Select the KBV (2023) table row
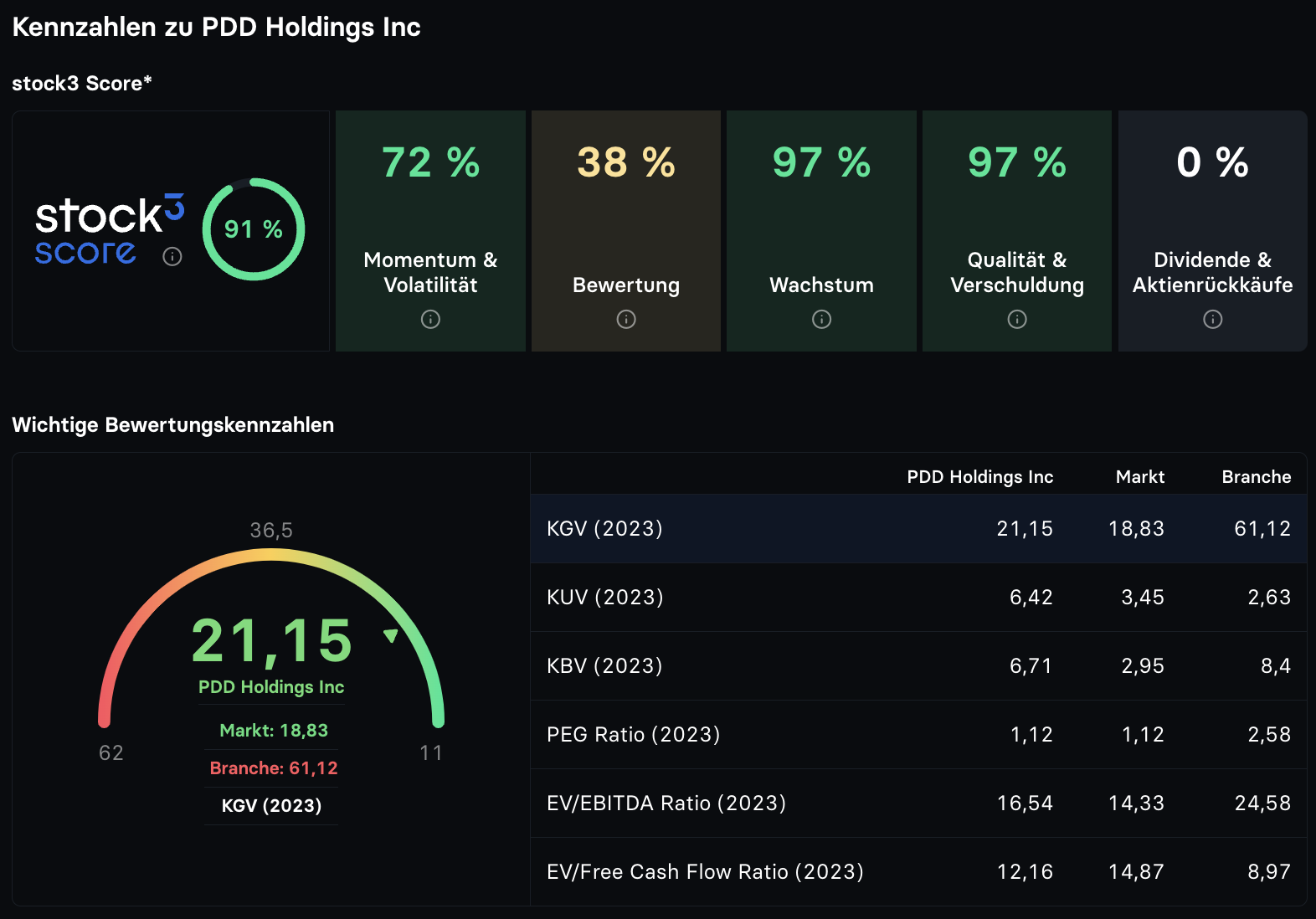This screenshot has height=919, width=1316. [x=918, y=665]
